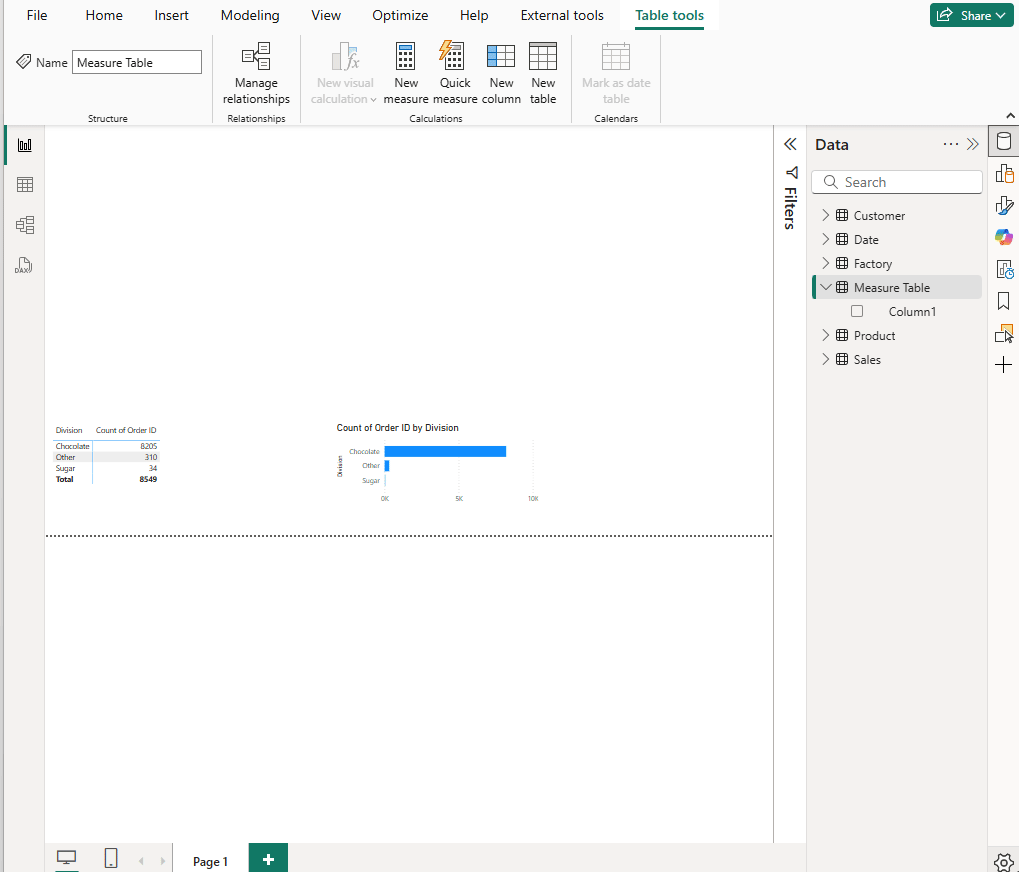1019x872 pixels.
Task: Open the Insert tab
Action: [172, 16]
